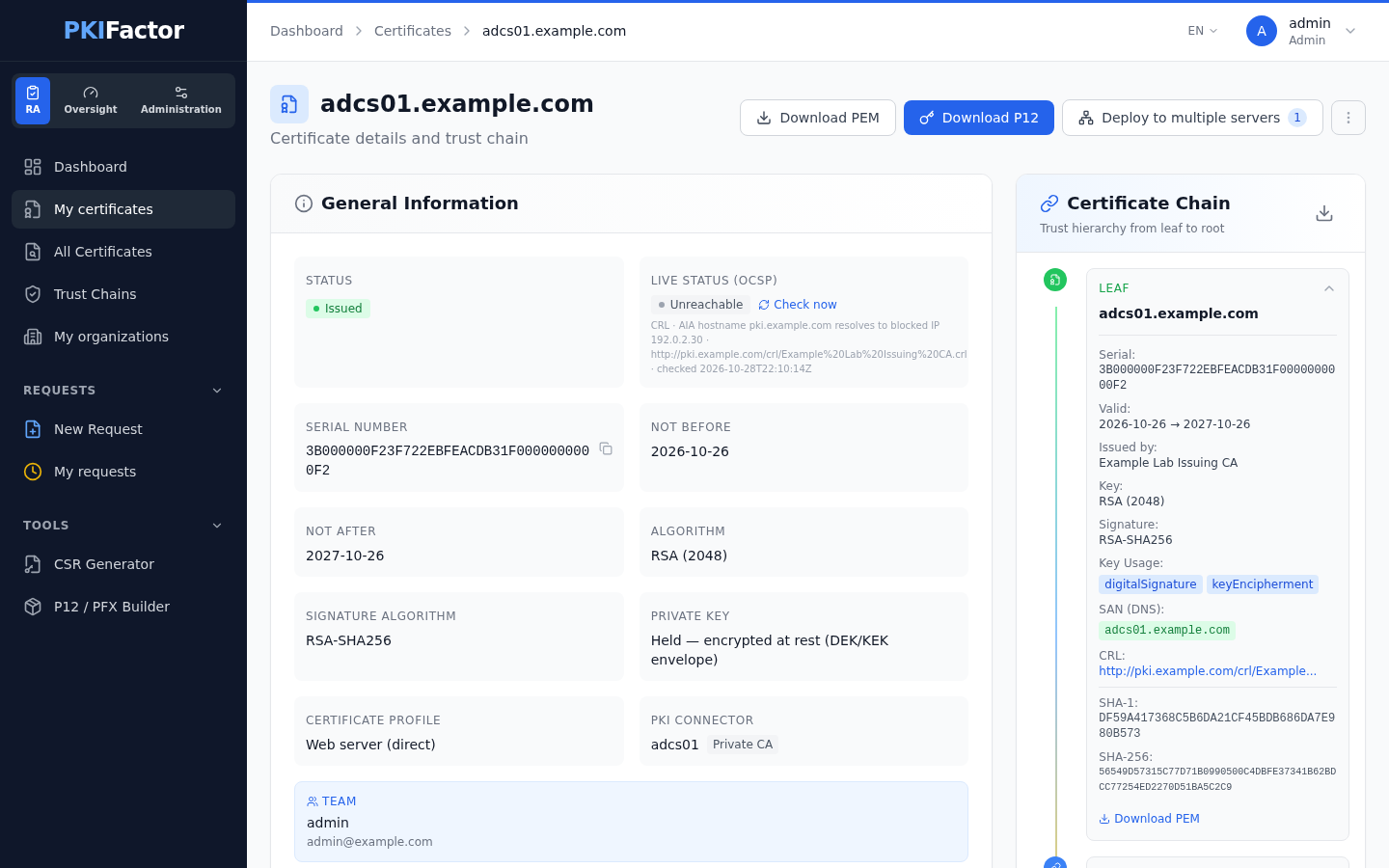Open the three-dot more actions menu
This screenshot has width=1389, height=868.
(1348, 118)
